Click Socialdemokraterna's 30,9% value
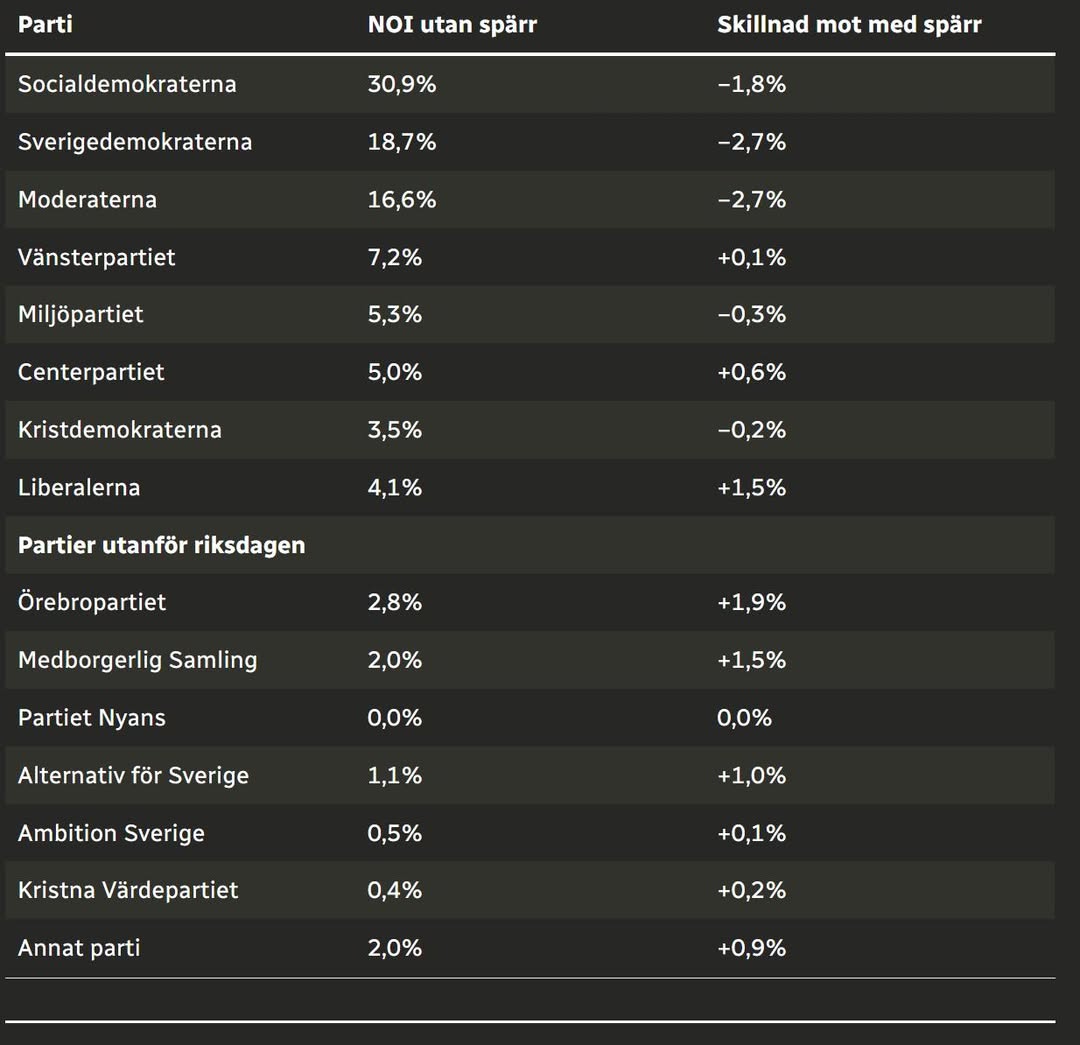Image resolution: width=1080 pixels, height=1045 pixels. click(x=402, y=84)
